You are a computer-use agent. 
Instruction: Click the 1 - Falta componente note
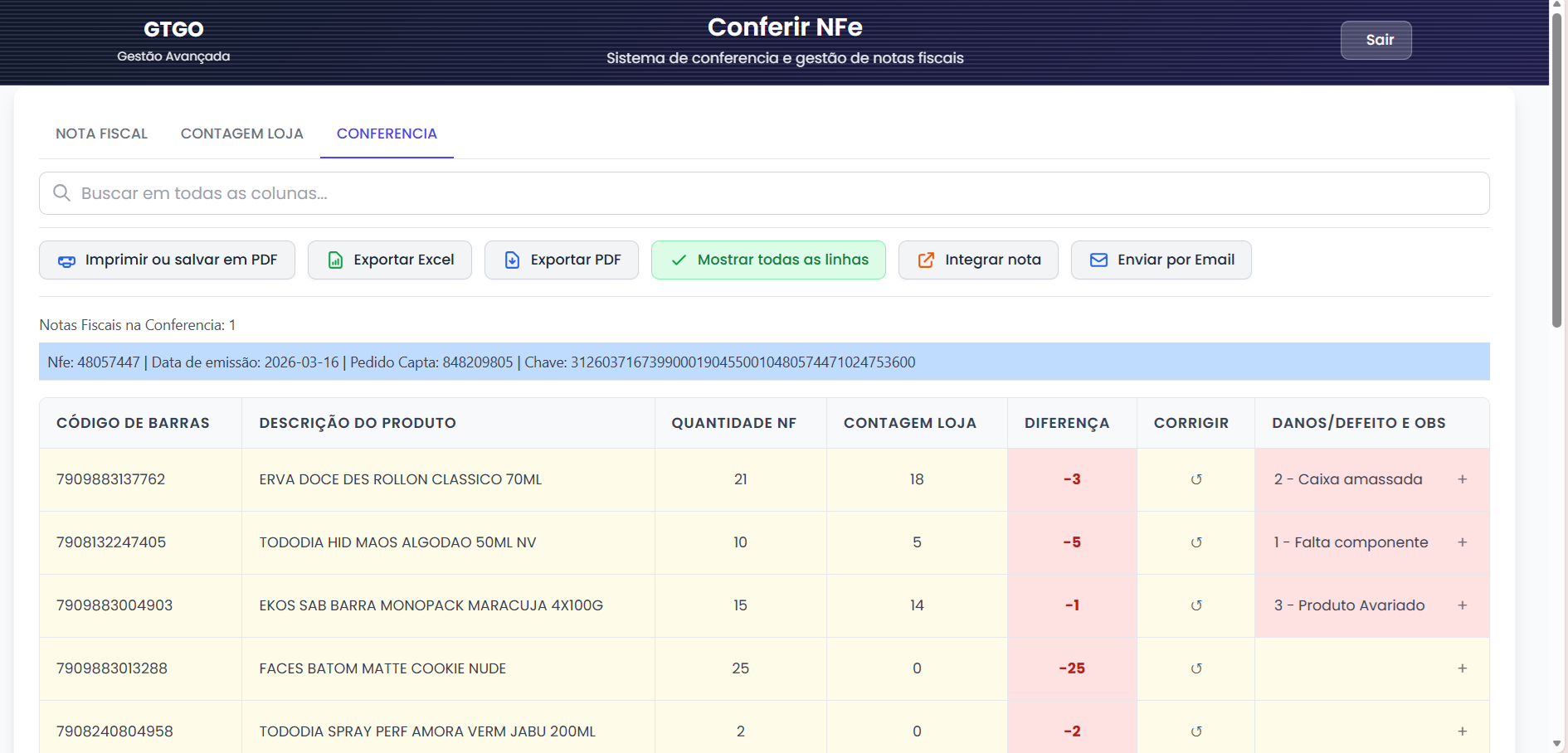pyautogui.click(x=1351, y=542)
